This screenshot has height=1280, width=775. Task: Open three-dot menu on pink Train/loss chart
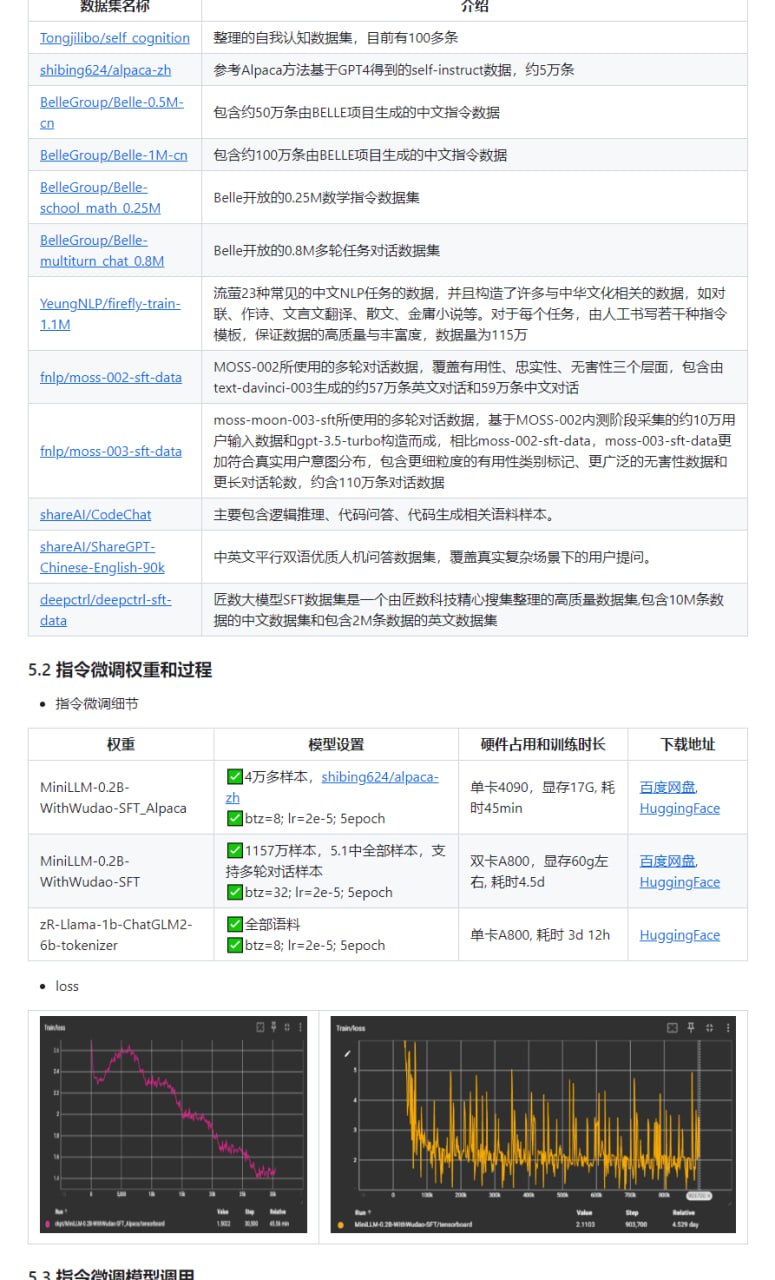coord(301,1027)
